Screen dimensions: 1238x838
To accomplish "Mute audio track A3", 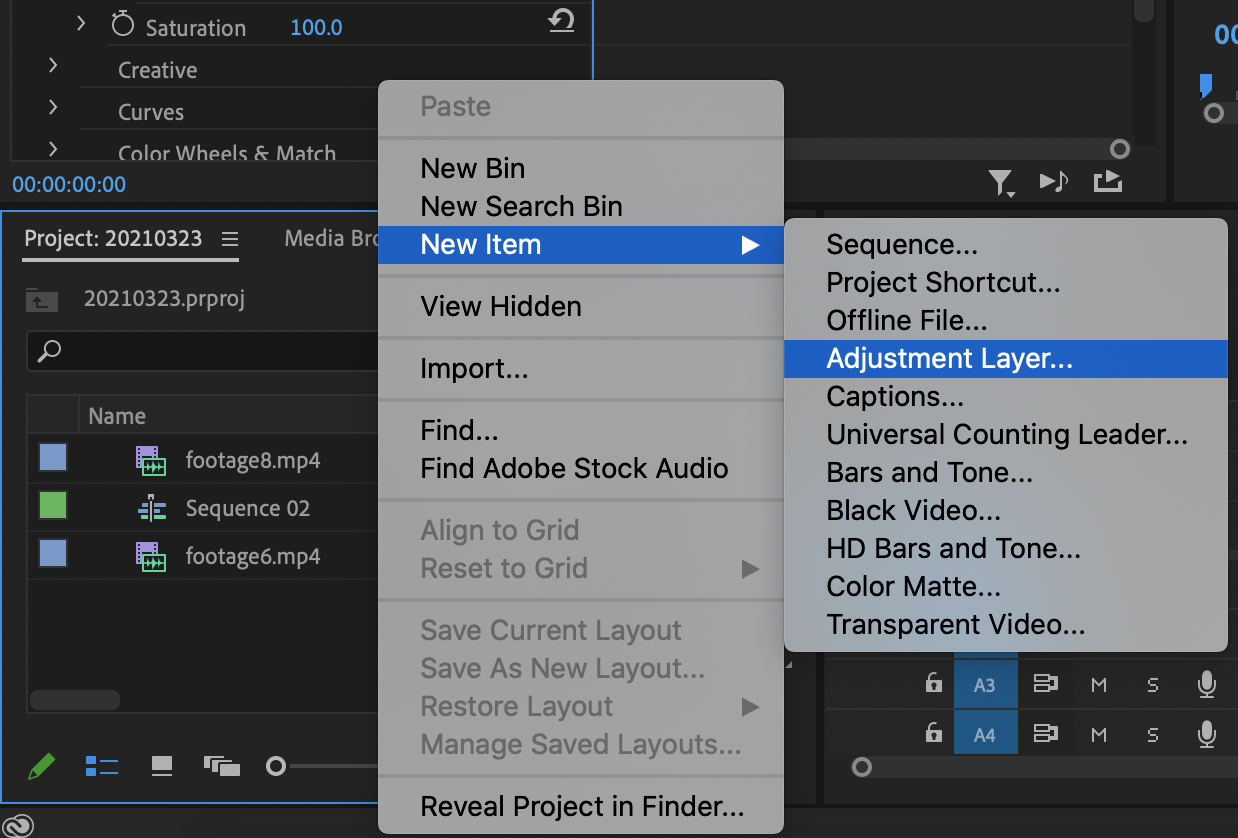I will click(x=1099, y=685).
